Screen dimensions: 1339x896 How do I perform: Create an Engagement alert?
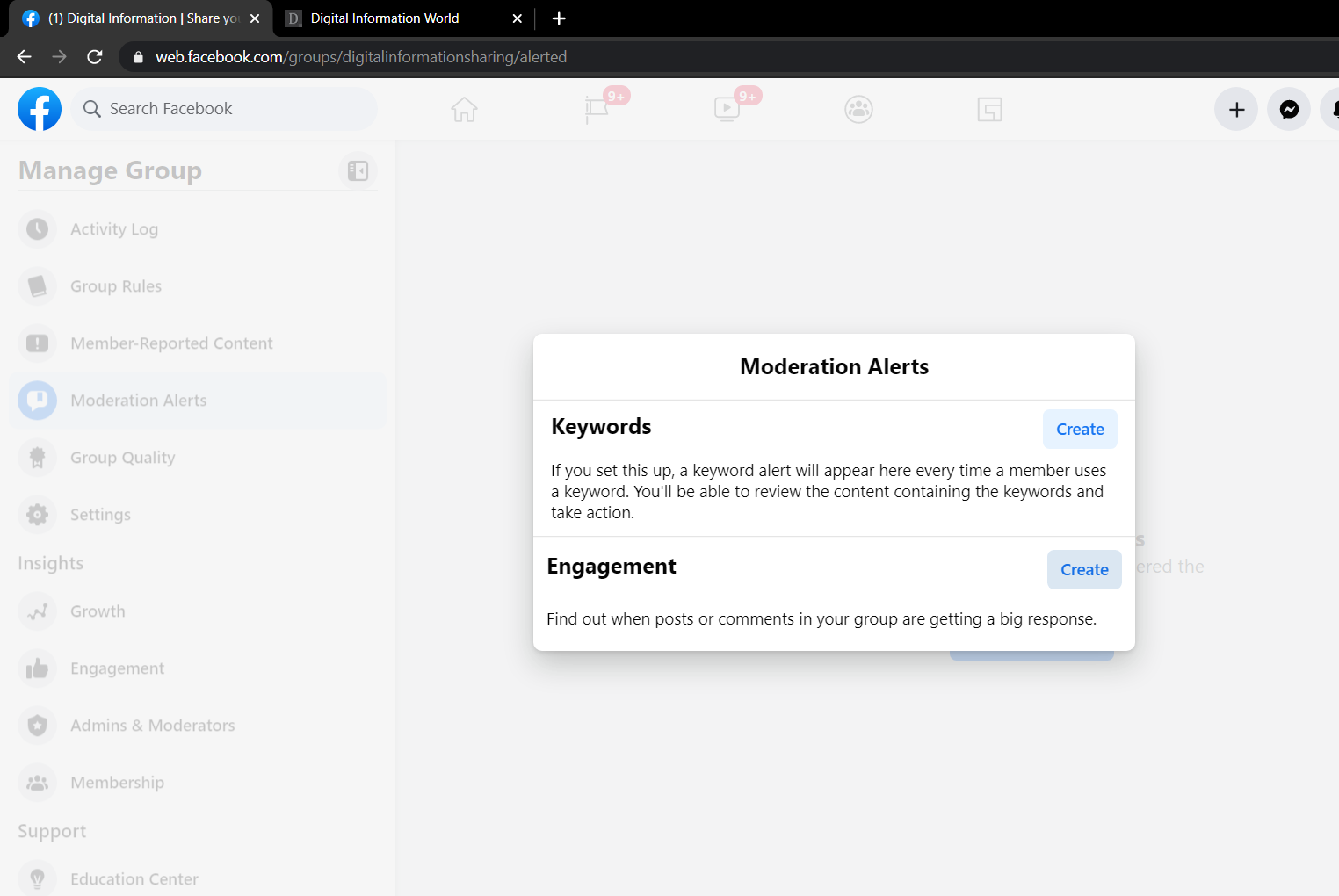click(1084, 569)
